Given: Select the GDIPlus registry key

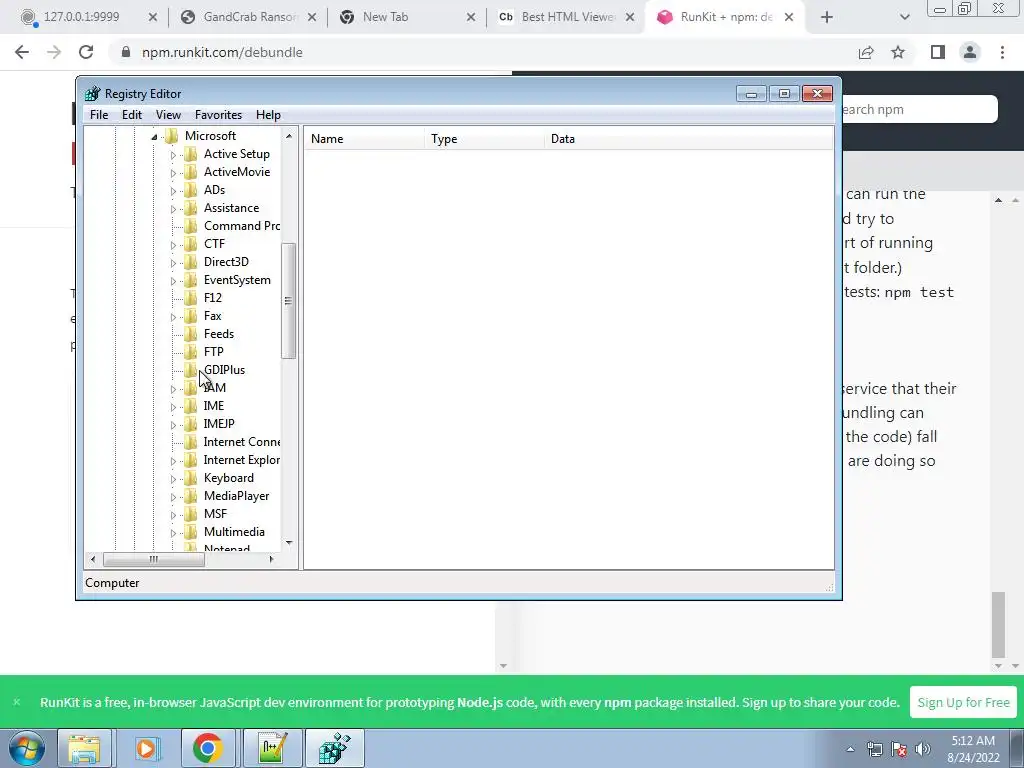Looking at the screenshot, I should tap(224, 370).
